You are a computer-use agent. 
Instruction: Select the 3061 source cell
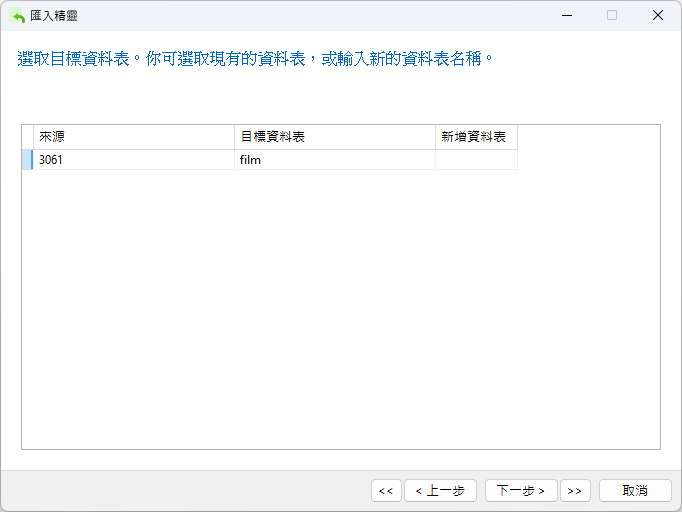click(133, 160)
